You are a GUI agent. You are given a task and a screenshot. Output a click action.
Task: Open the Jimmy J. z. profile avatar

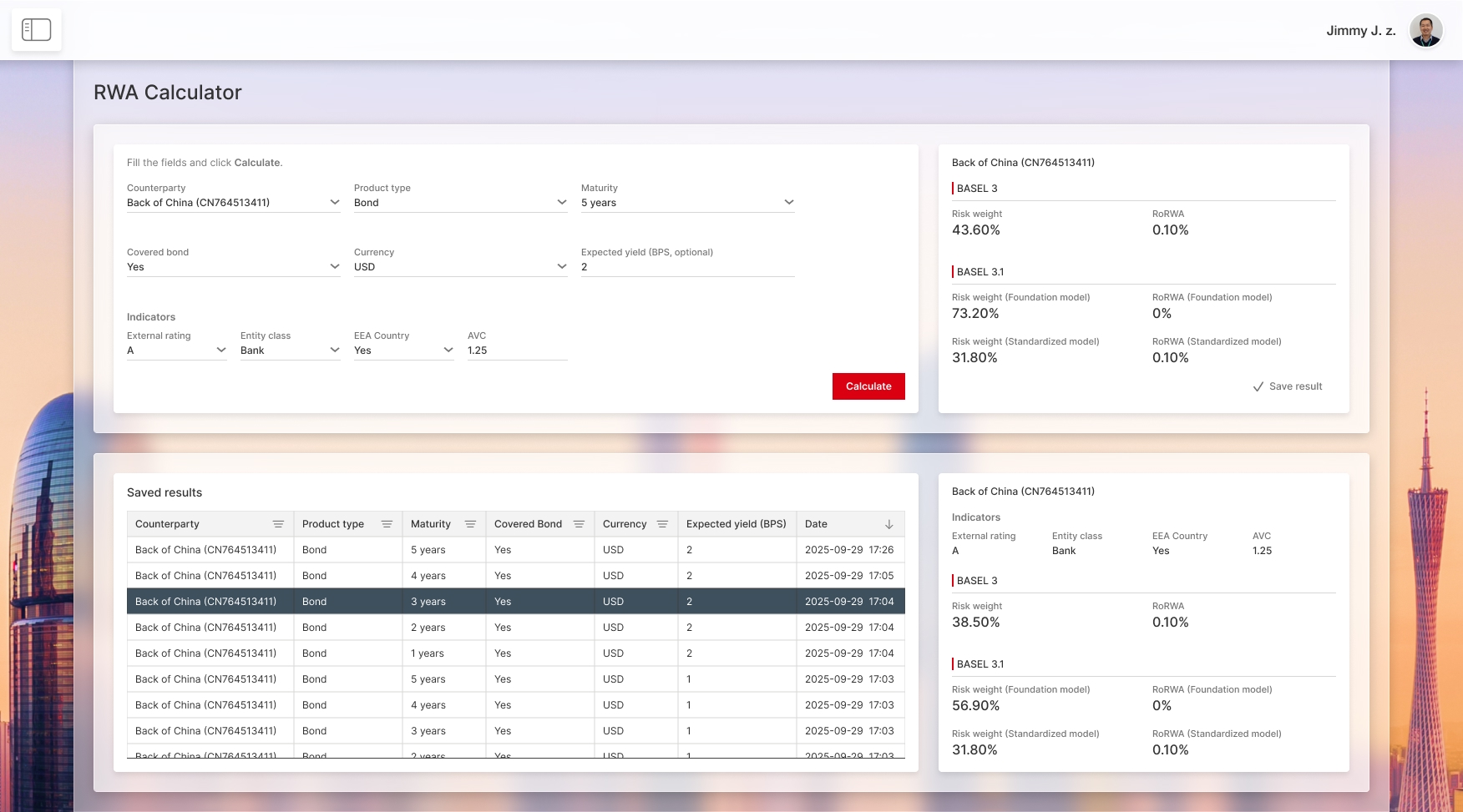pos(1425,31)
